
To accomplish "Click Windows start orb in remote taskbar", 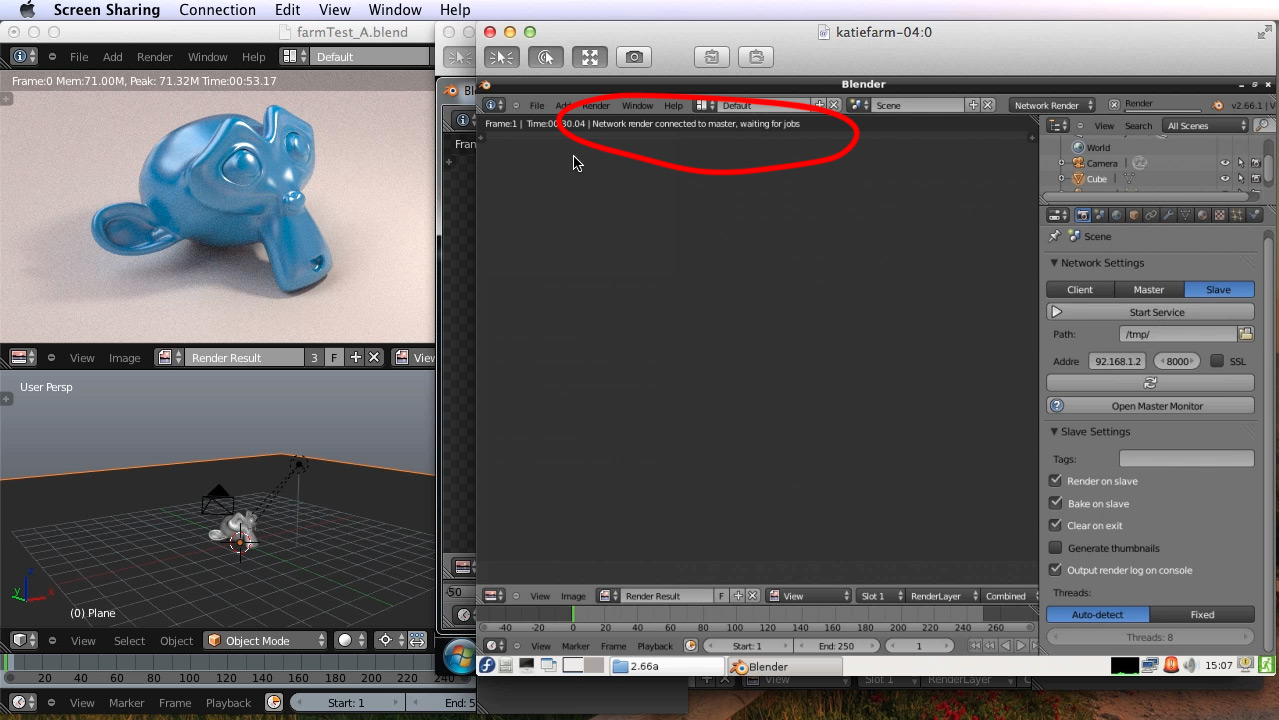I will coord(459,657).
